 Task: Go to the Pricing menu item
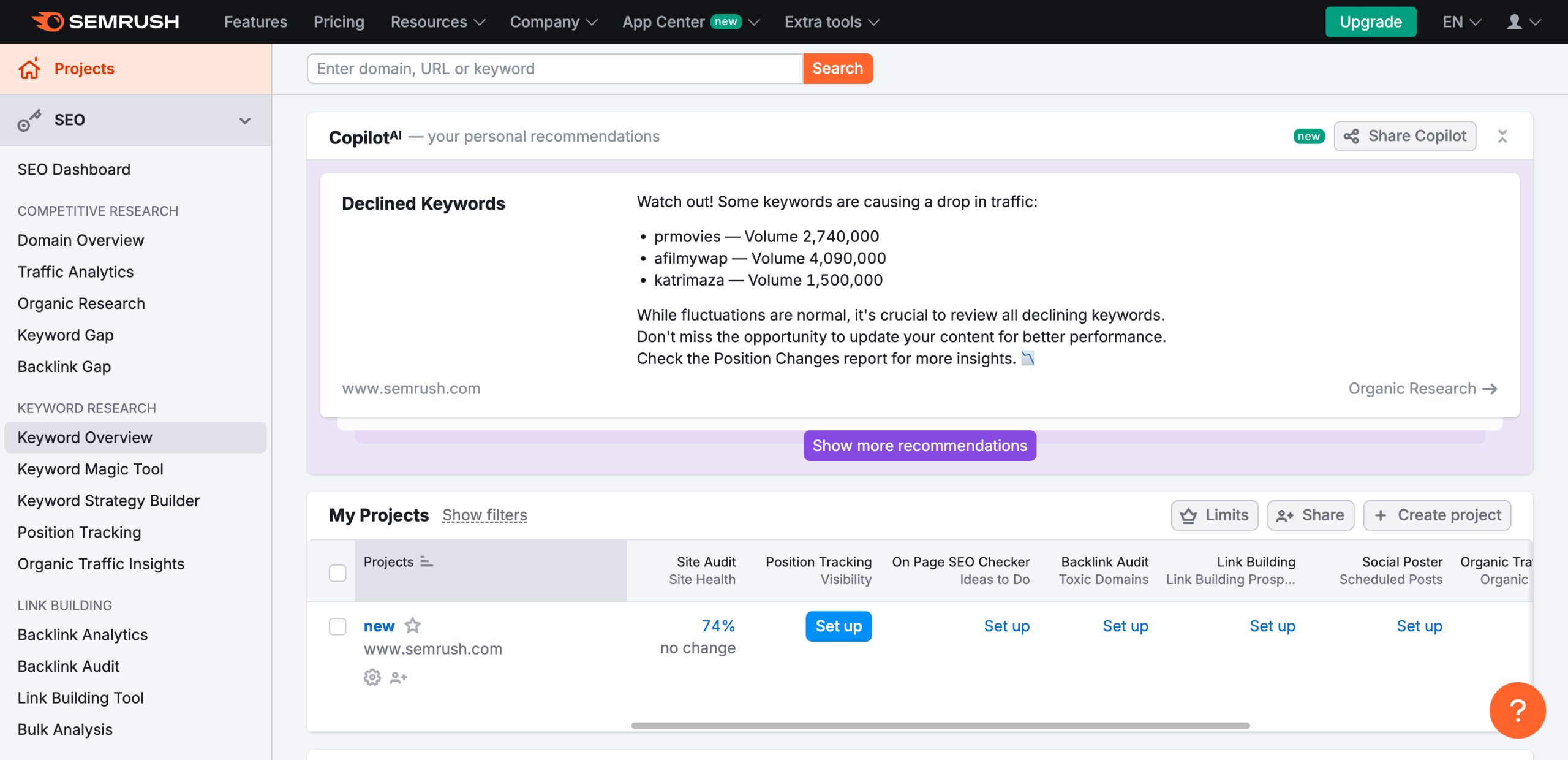tap(339, 22)
